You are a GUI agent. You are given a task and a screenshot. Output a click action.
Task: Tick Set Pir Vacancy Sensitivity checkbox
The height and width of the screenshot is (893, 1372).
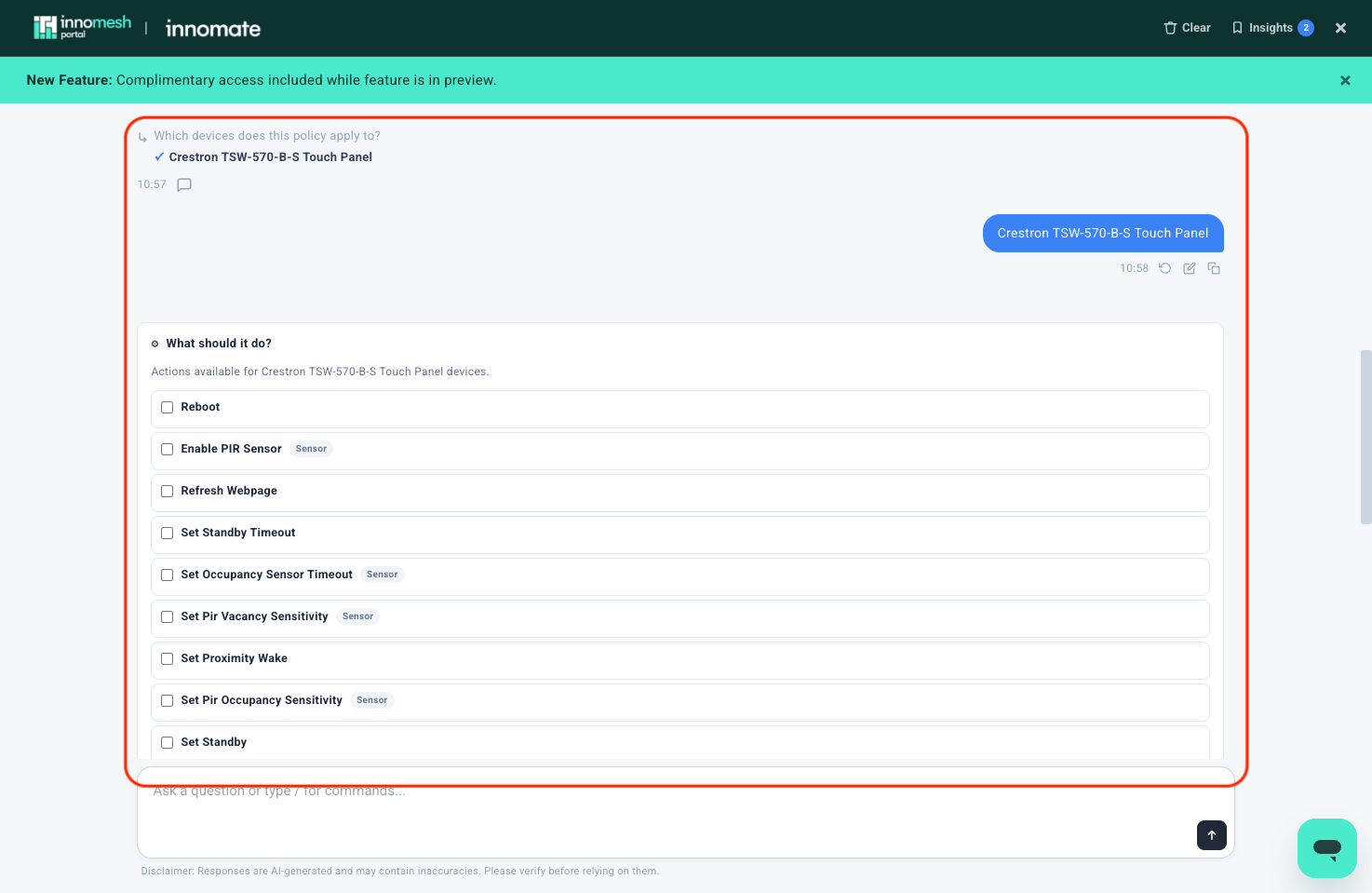(168, 616)
